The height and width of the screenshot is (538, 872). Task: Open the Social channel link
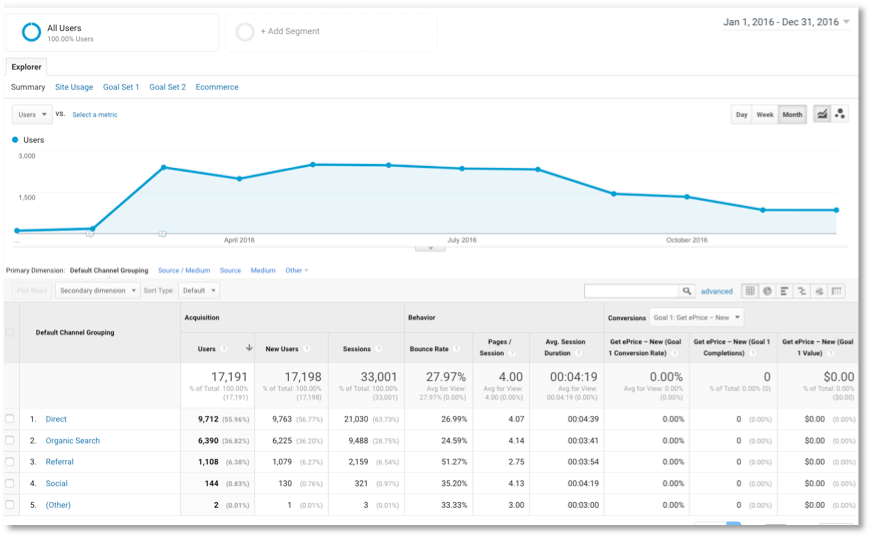click(57, 483)
